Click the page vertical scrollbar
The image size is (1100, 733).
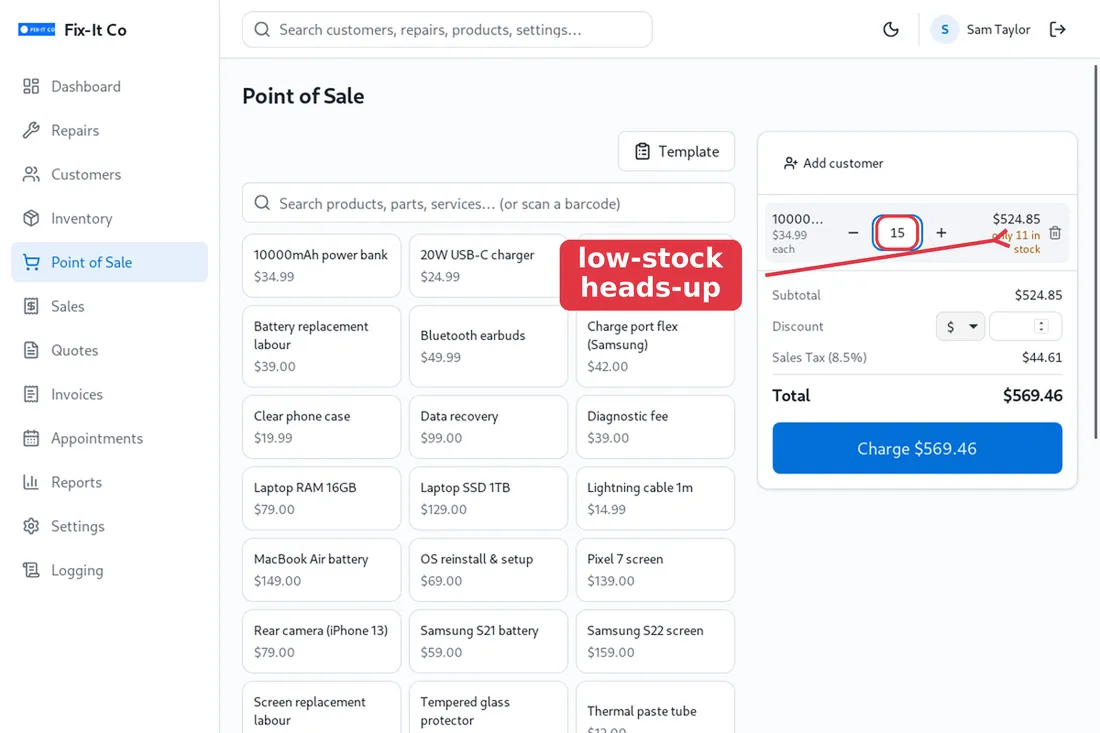pyautogui.click(x=1096, y=253)
